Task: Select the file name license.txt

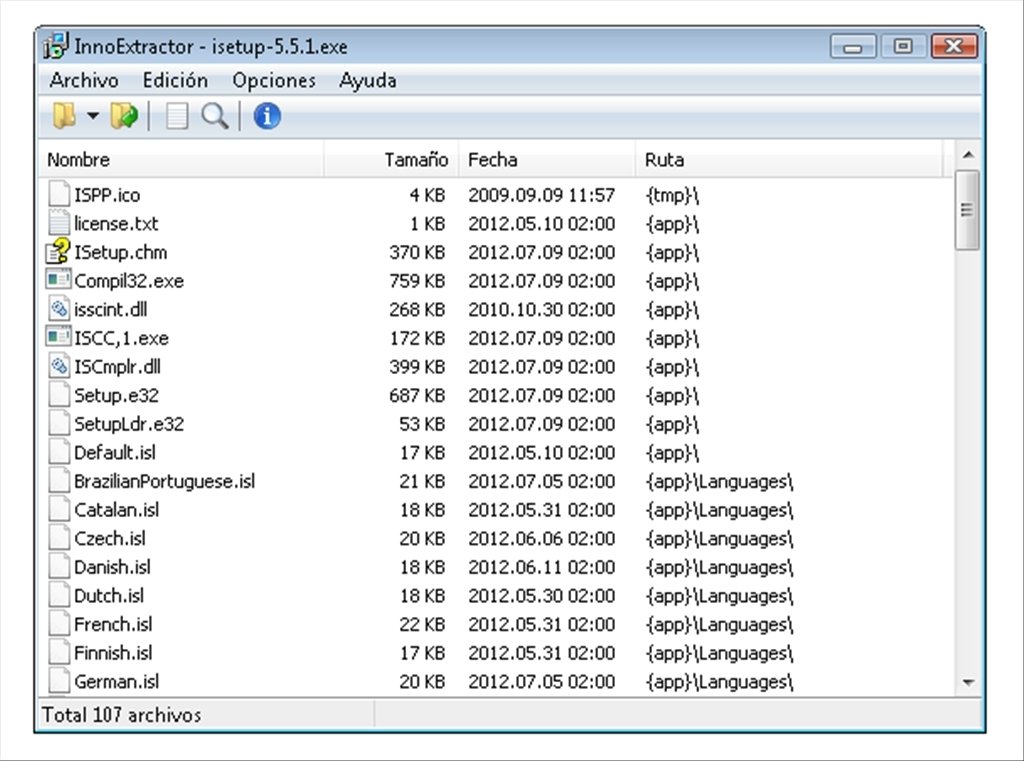Action: pos(116,223)
